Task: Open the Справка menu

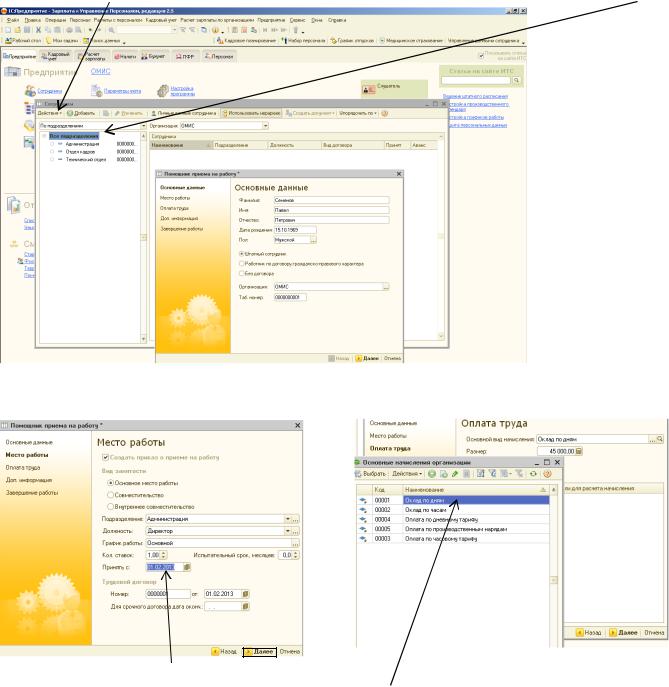Action: pos(337,20)
